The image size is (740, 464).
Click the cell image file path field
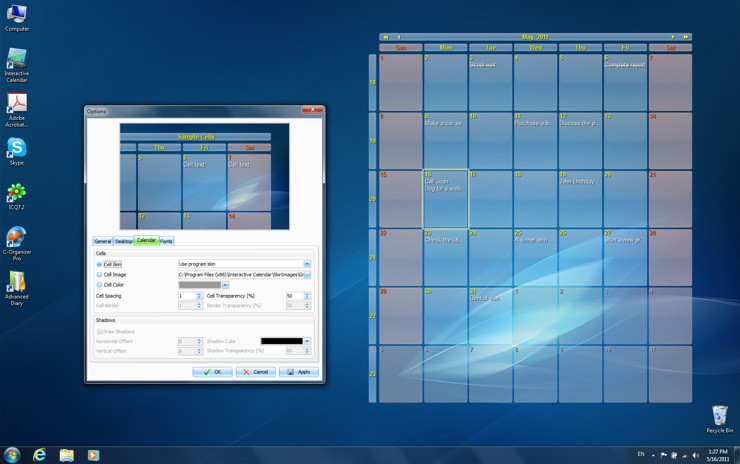(x=241, y=275)
